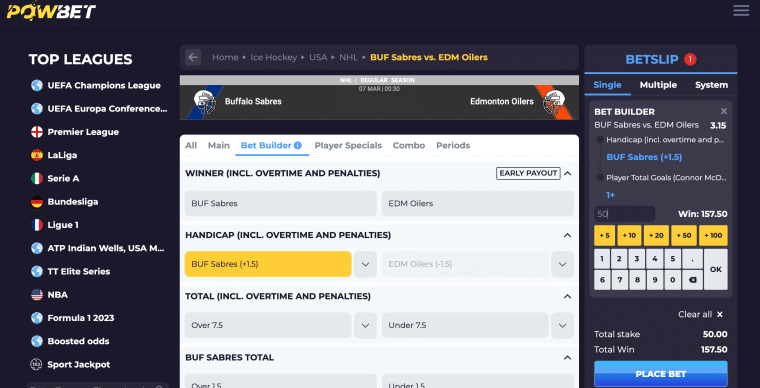This screenshot has height=388, width=760.
Task: Click the Boosted odds globe icon
Action: point(37,341)
